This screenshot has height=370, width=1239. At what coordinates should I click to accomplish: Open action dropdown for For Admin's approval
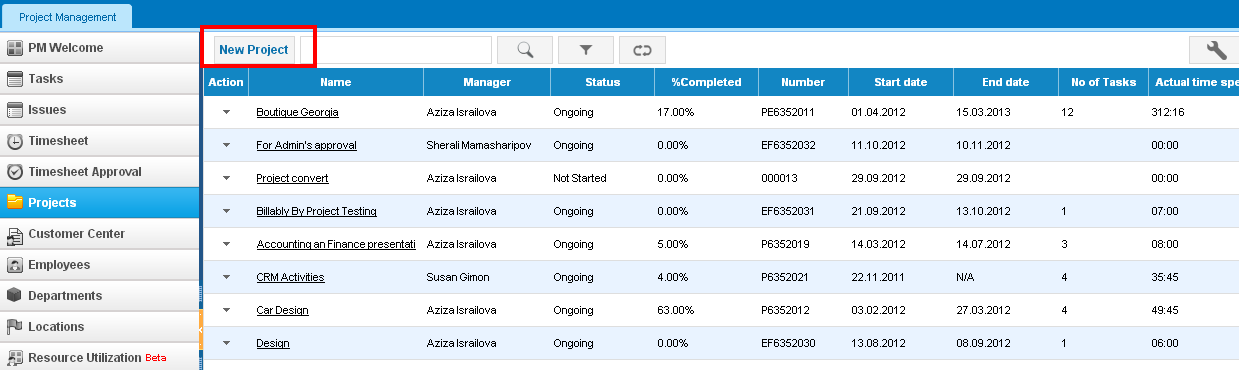pyautogui.click(x=226, y=145)
